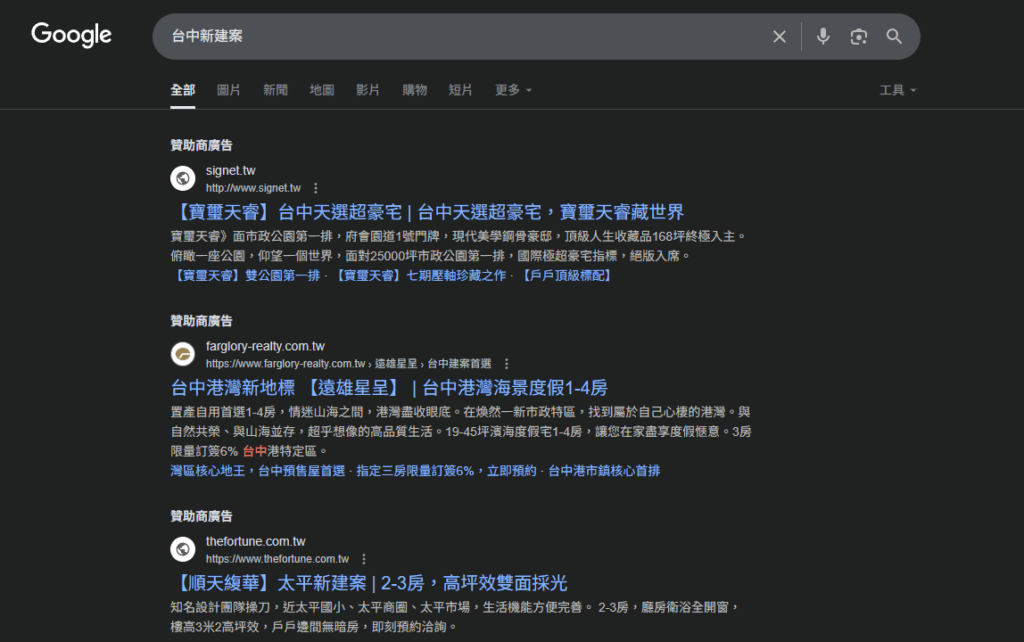The image size is (1024, 642).
Task: Switch to the 影片 tab
Action: click(368, 90)
